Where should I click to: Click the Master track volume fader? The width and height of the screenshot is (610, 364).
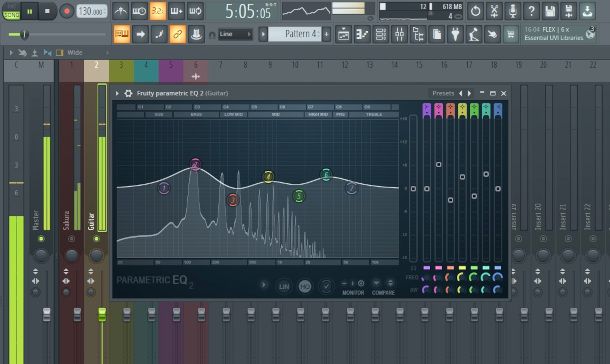(46, 314)
